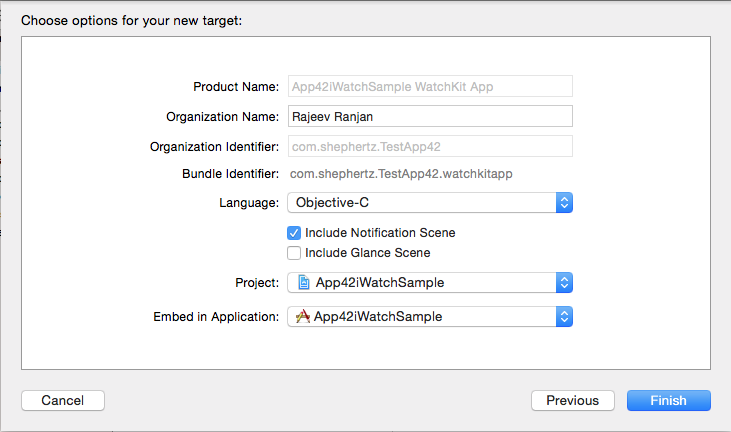Click the app icon beside App42iWatchSample in Embed popup
This screenshot has height=432, width=731.
(302, 317)
